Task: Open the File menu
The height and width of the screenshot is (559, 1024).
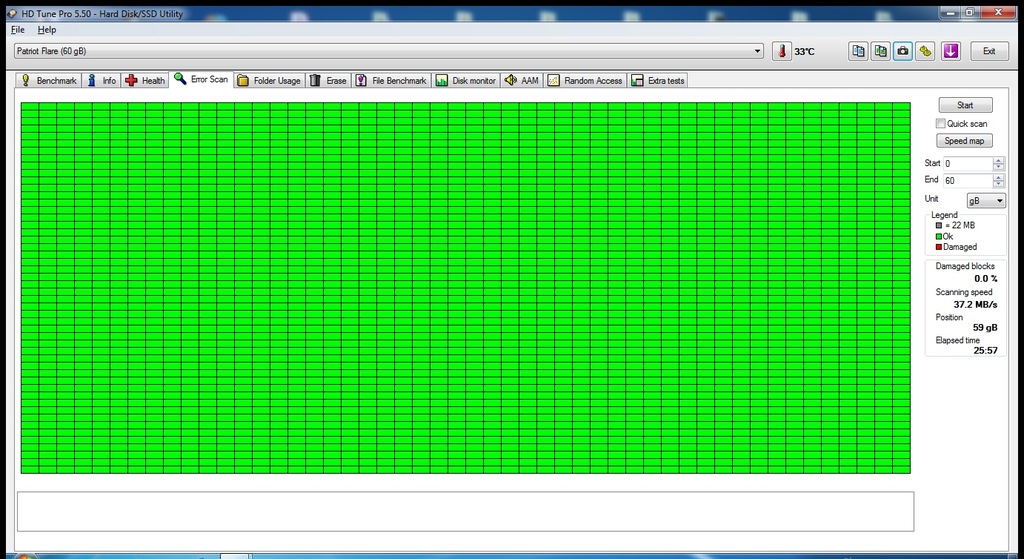Action: click(x=18, y=30)
